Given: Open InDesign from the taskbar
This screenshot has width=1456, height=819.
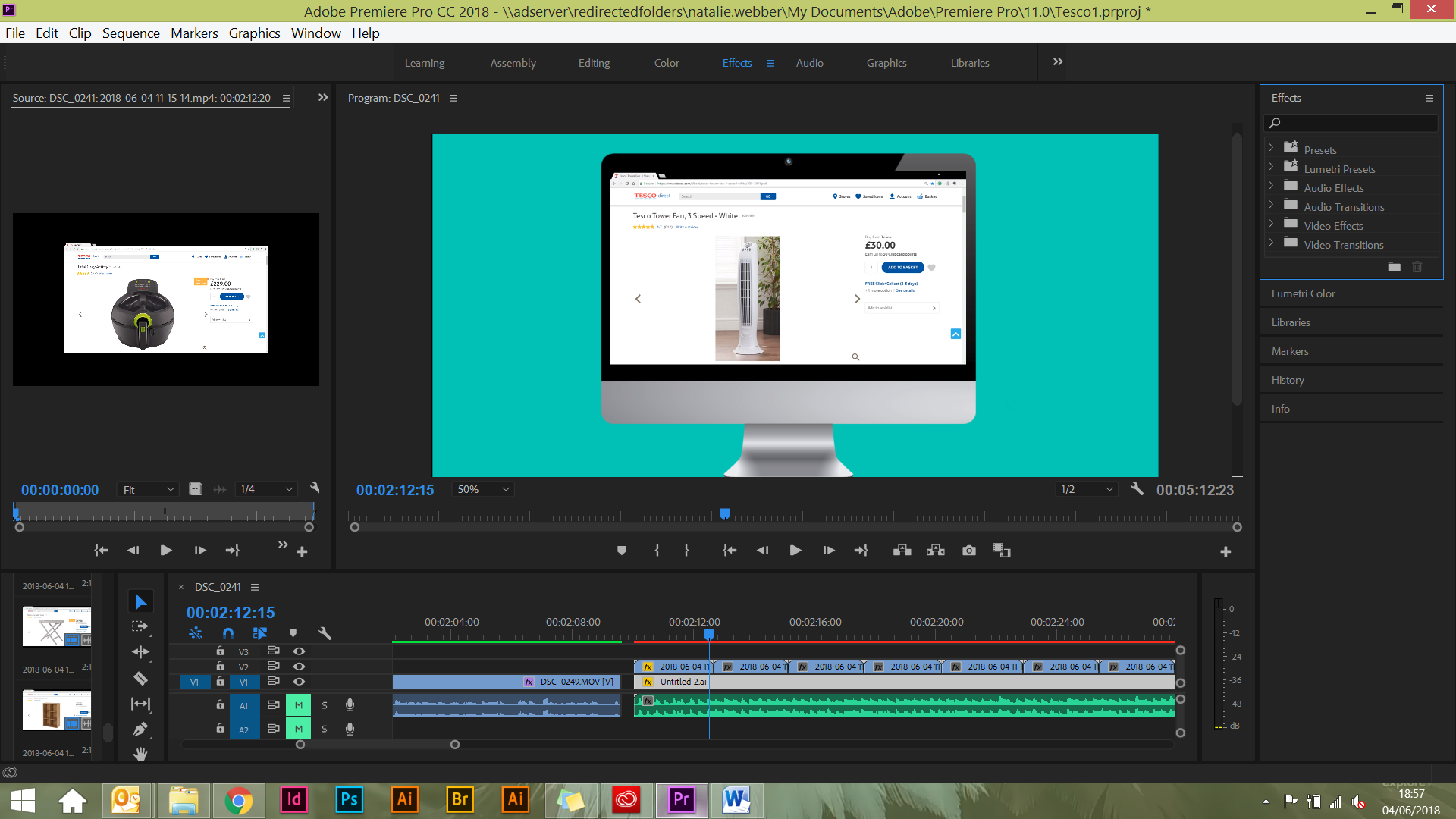Looking at the screenshot, I should (x=293, y=799).
